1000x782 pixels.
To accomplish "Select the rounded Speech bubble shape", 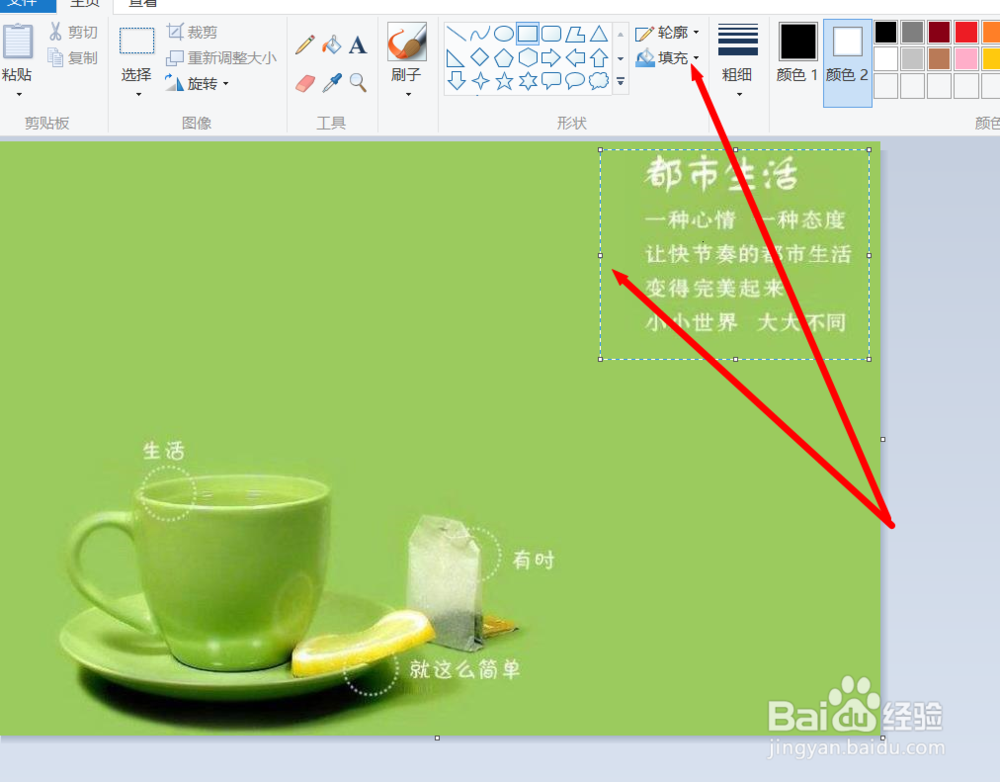I will [x=574, y=80].
